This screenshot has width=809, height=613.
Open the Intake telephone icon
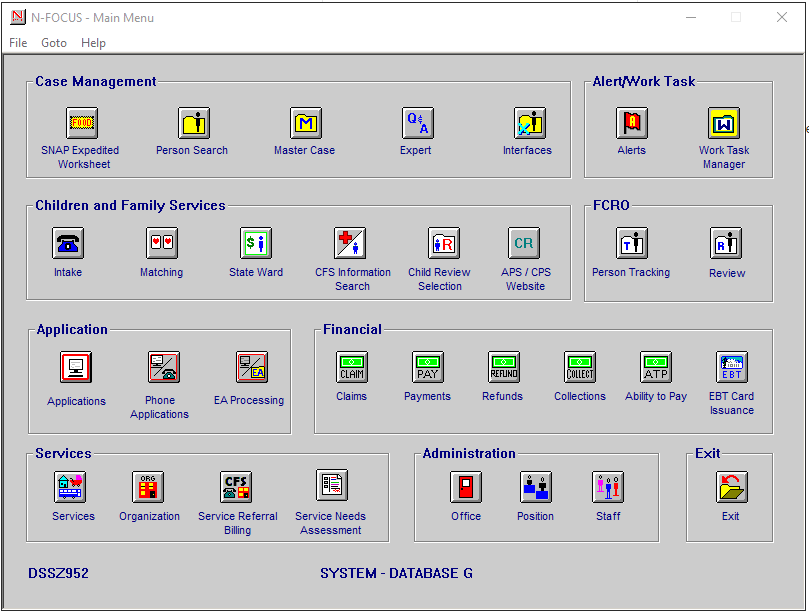68,243
